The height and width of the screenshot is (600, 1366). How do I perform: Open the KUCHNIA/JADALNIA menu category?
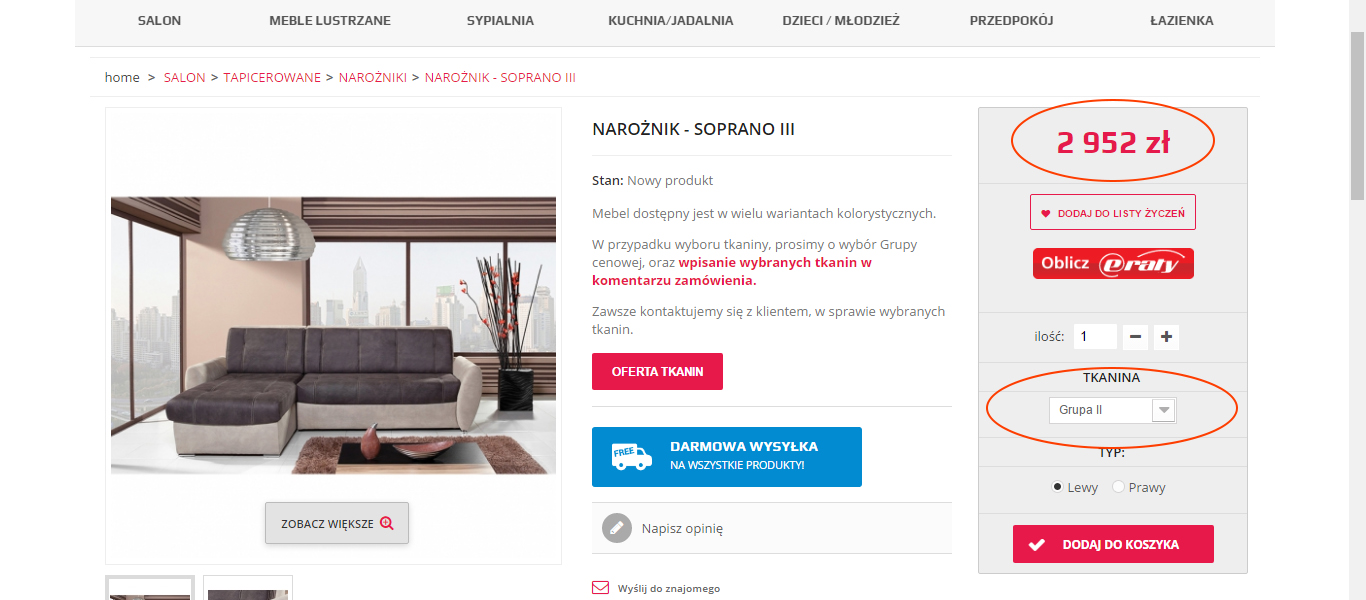click(x=671, y=20)
